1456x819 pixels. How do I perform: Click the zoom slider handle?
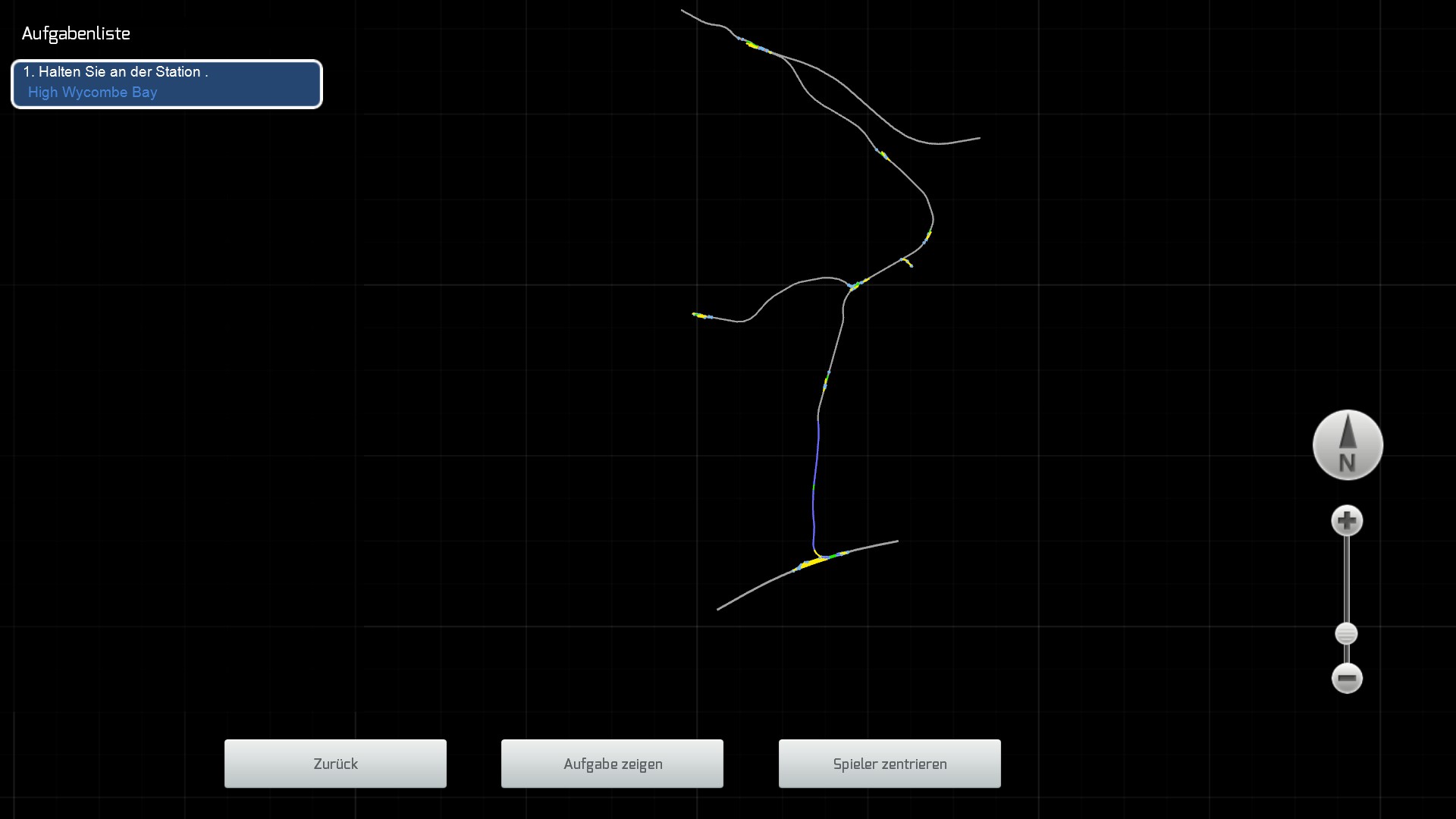tap(1346, 633)
